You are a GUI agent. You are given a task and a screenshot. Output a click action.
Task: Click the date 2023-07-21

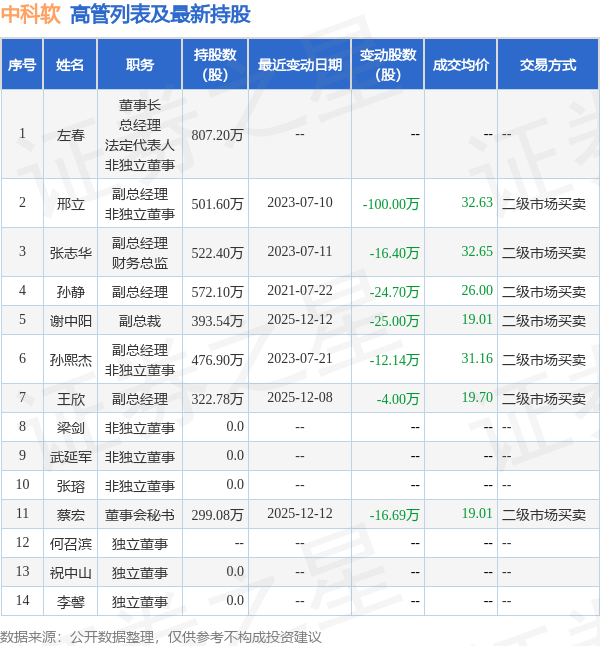click(300, 358)
